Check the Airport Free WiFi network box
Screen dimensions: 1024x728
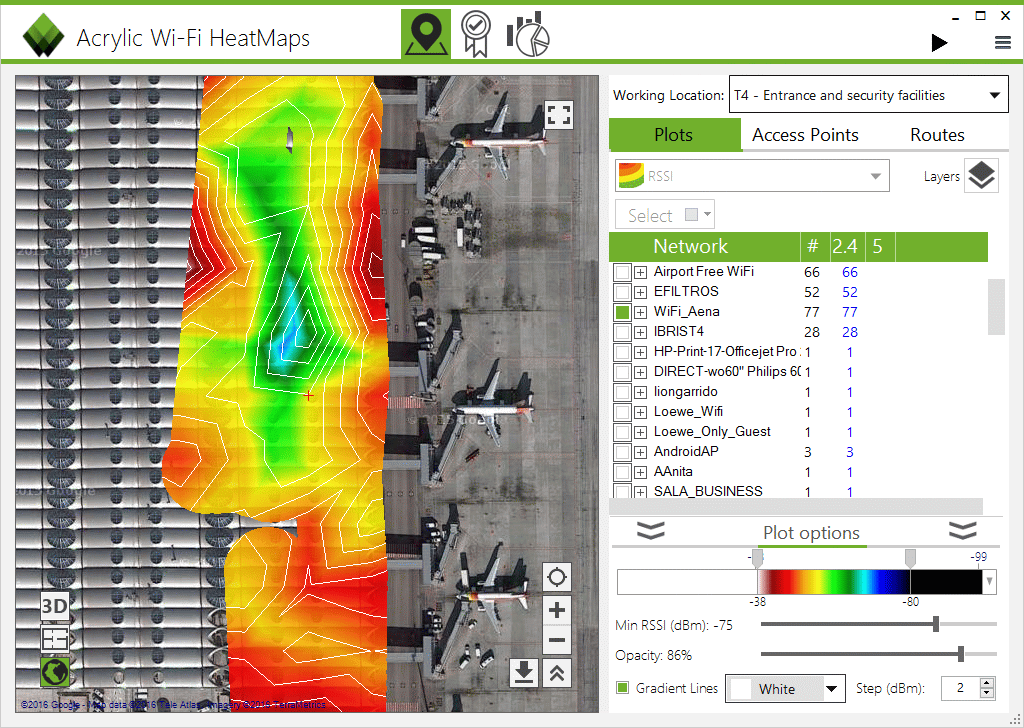622,272
